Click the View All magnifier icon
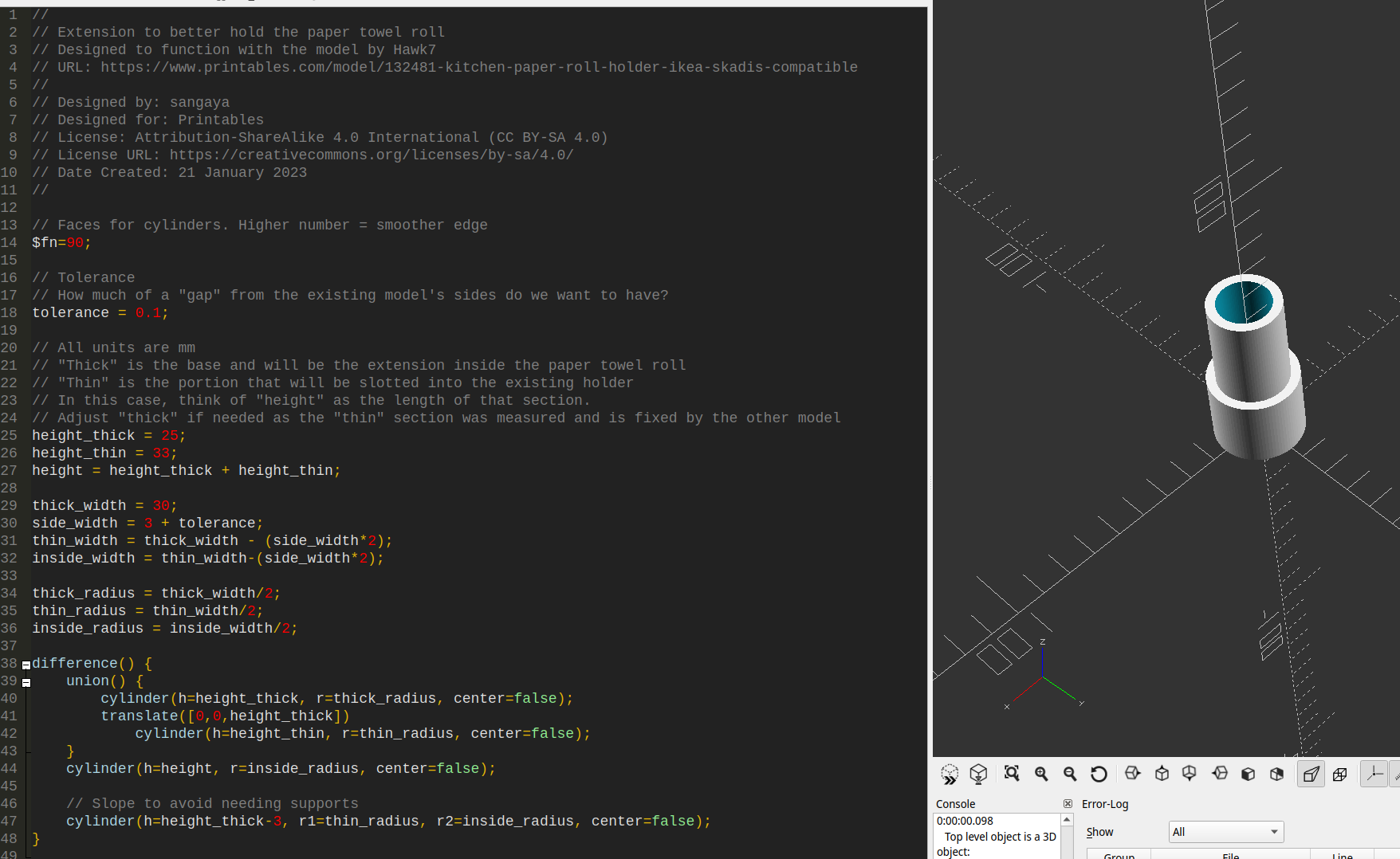Image resolution: width=1400 pixels, height=859 pixels. pos(1012,774)
